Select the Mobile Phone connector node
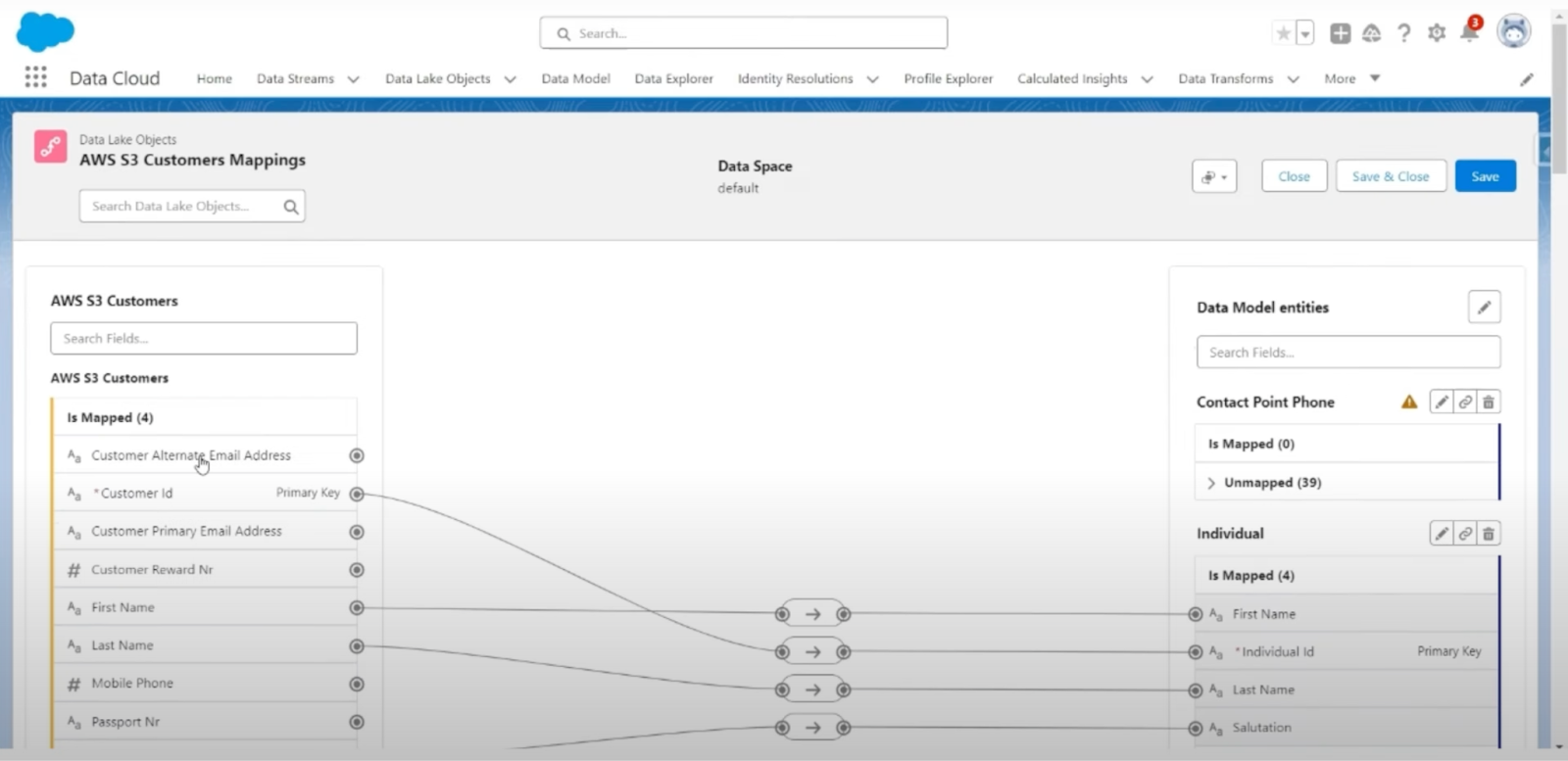 click(x=357, y=684)
